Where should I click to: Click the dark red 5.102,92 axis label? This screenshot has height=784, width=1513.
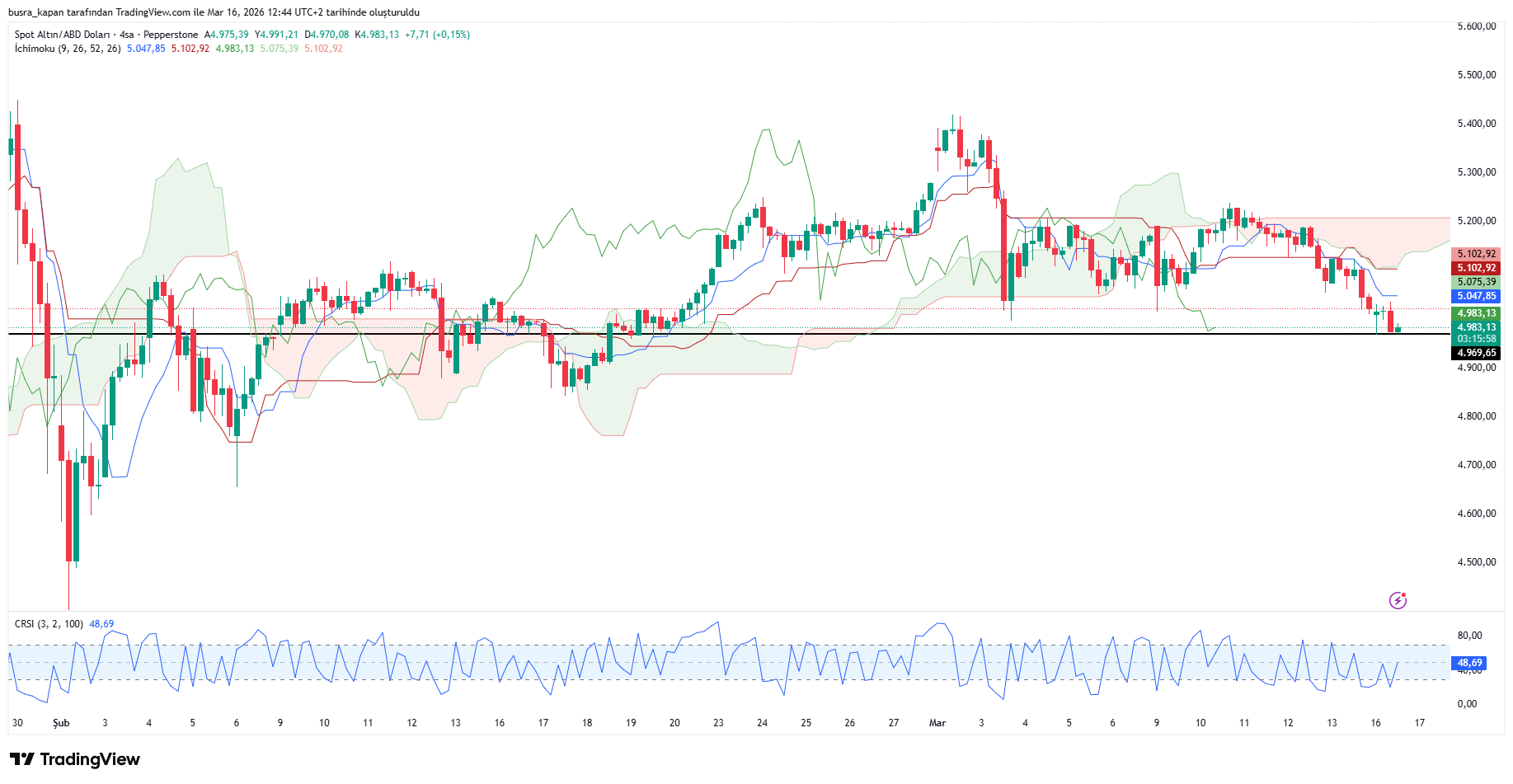pos(1475,268)
